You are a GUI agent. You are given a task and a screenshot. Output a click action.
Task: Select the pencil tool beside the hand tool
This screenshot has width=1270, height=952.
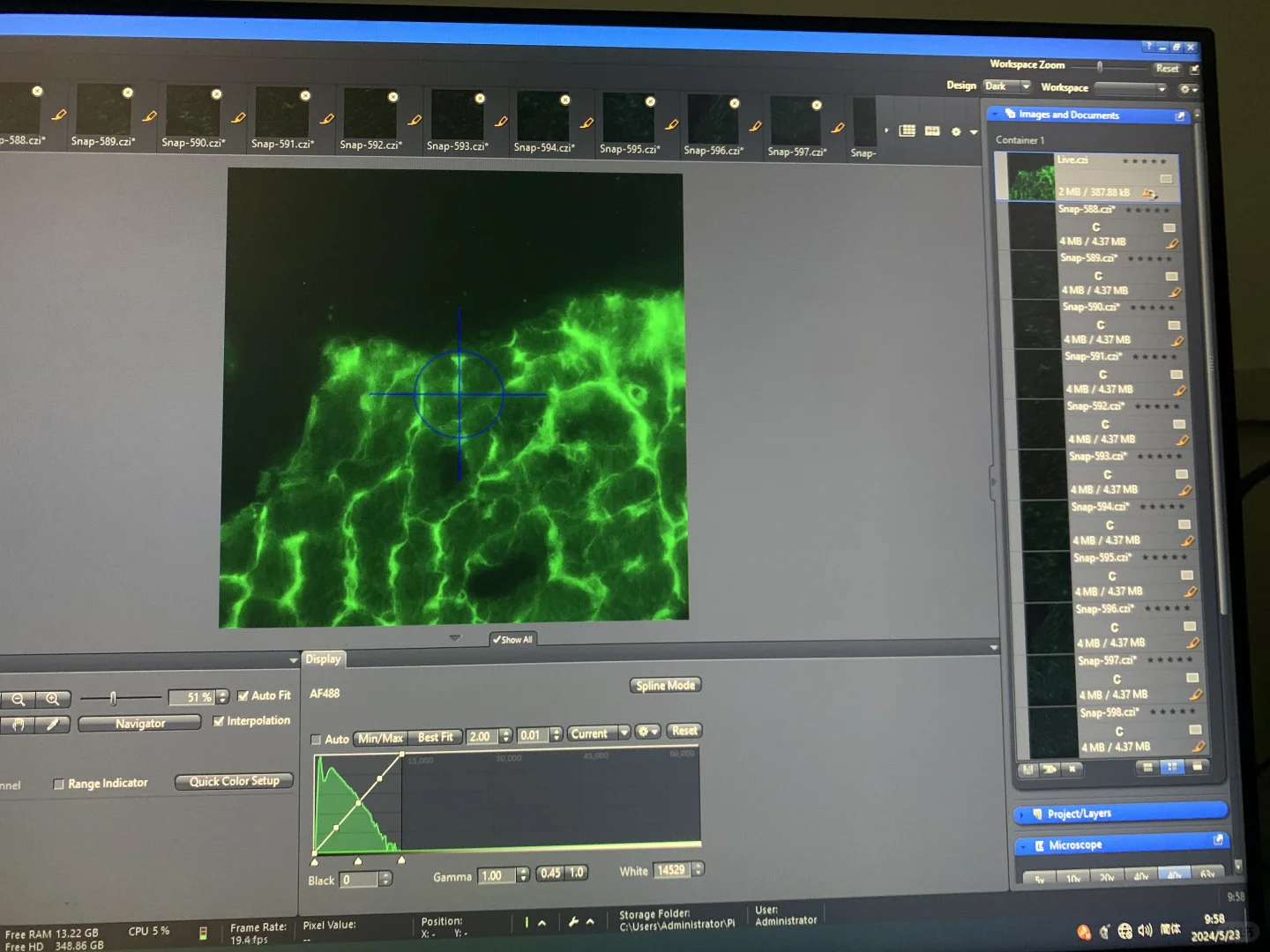[x=53, y=725]
